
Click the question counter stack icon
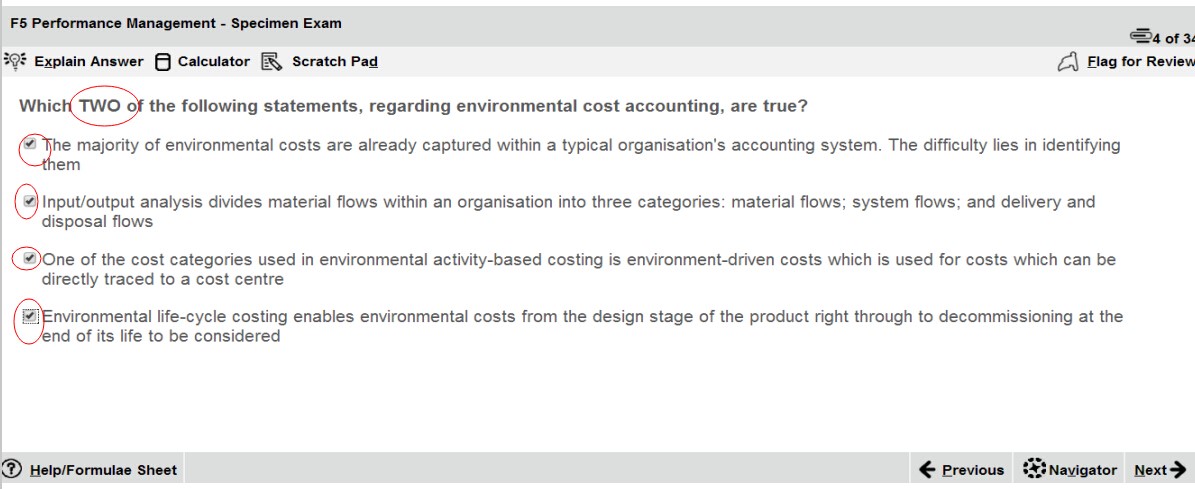(1140, 37)
